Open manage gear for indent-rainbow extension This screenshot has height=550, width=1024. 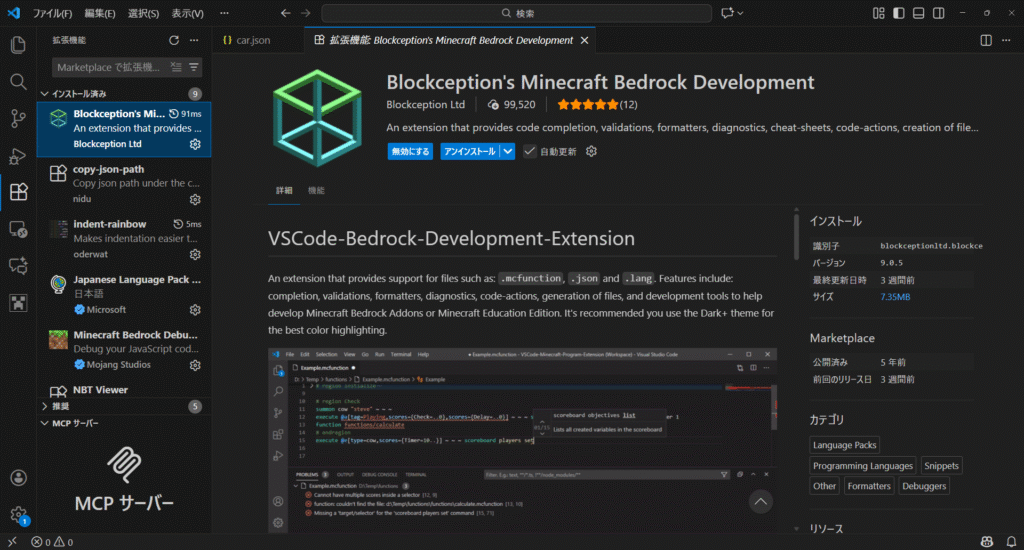click(x=195, y=254)
